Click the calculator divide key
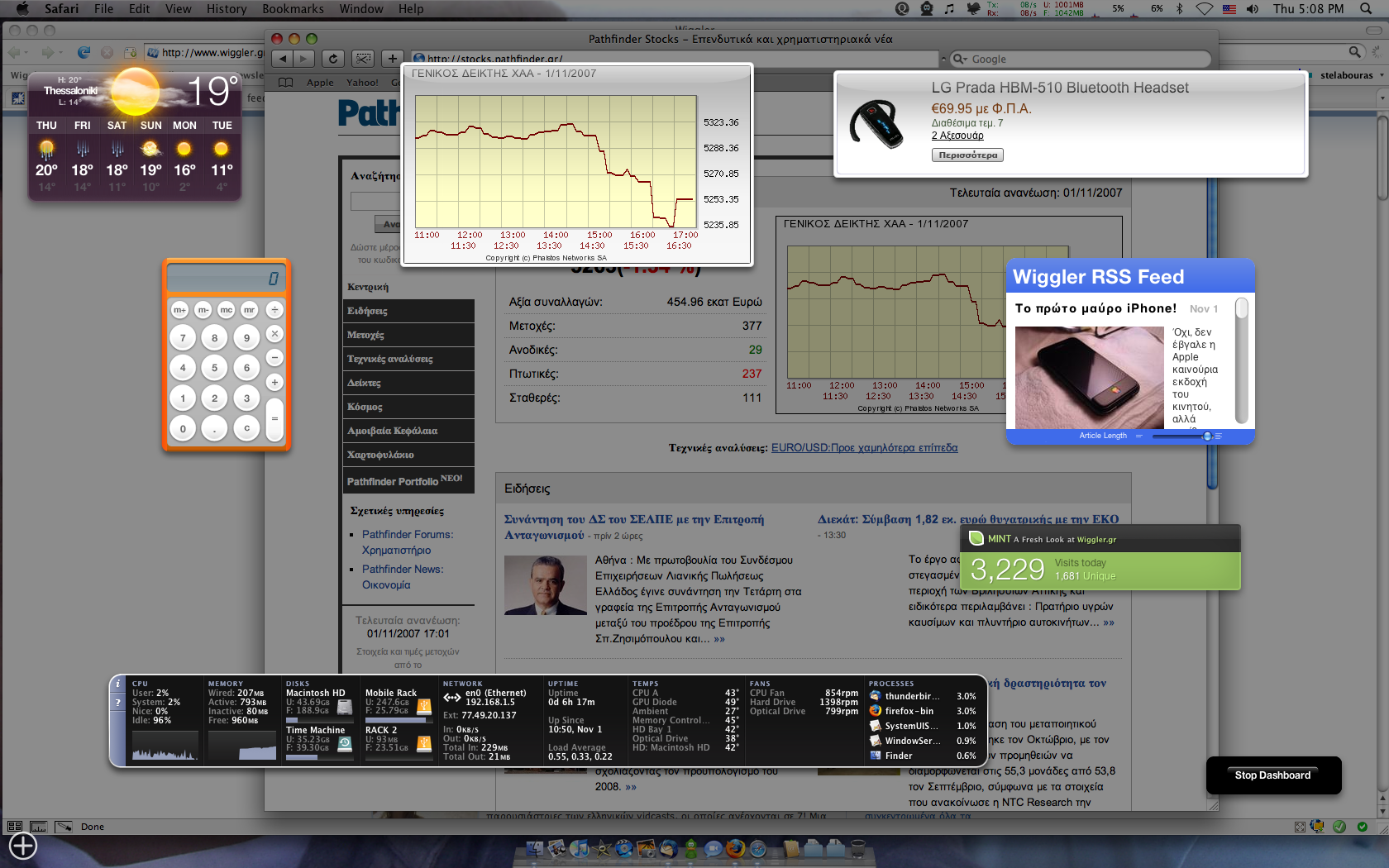Screen dimensions: 1389x868 click(274, 310)
